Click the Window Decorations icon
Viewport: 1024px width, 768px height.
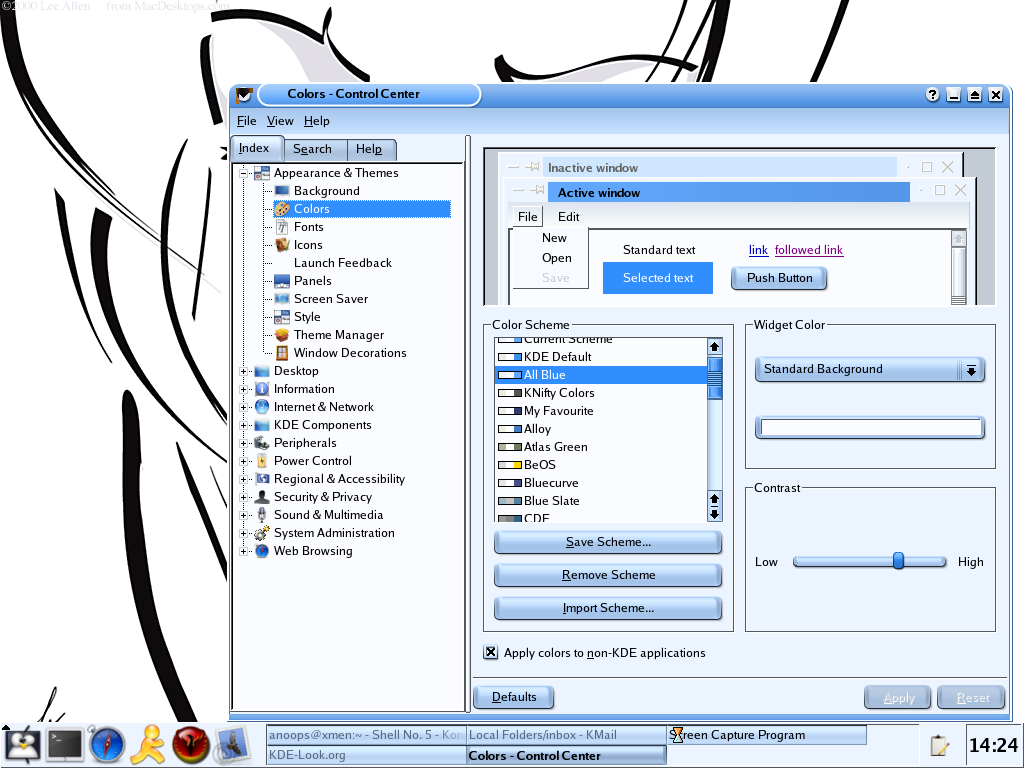click(282, 353)
